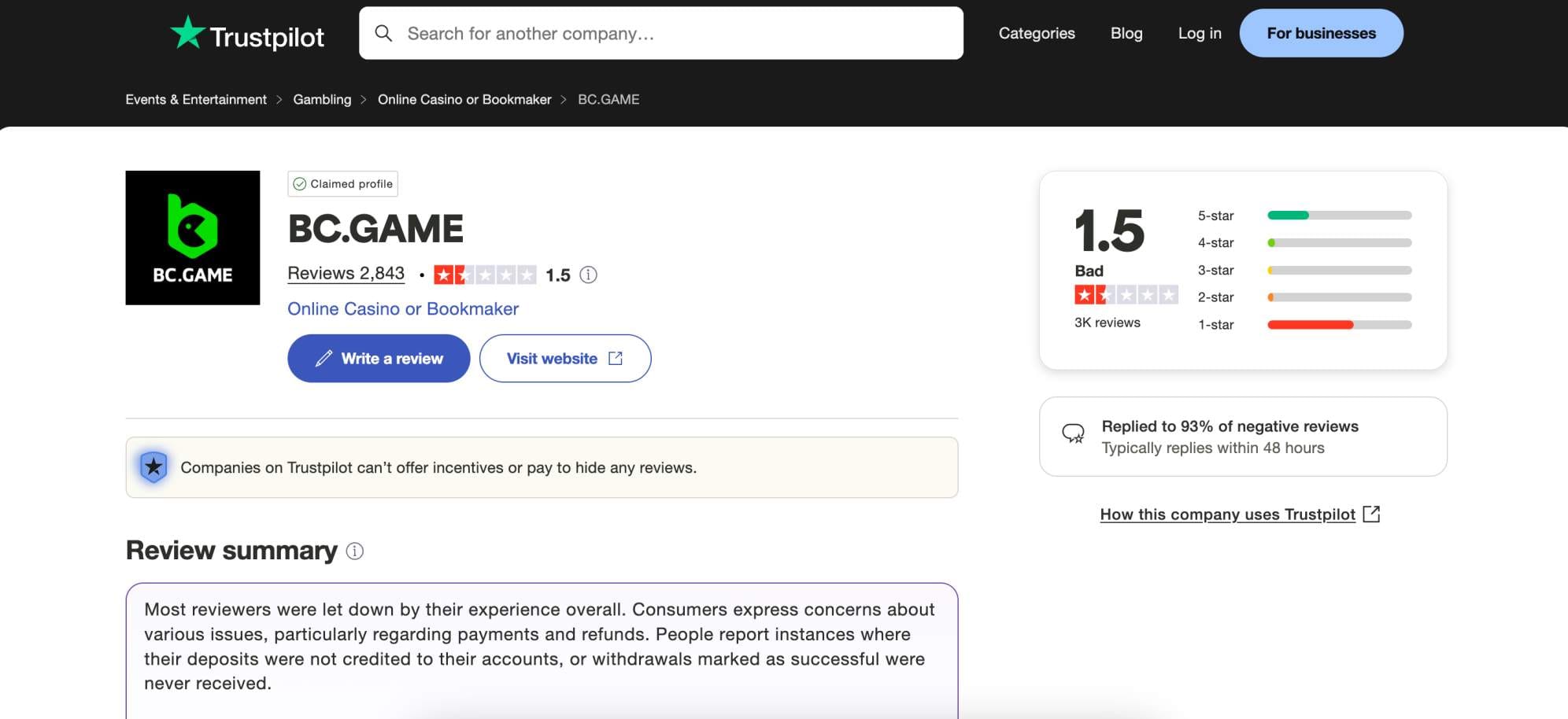The width and height of the screenshot is (1568, 719).
Task: Open Review summary info icon
Action: coord(355,551)
